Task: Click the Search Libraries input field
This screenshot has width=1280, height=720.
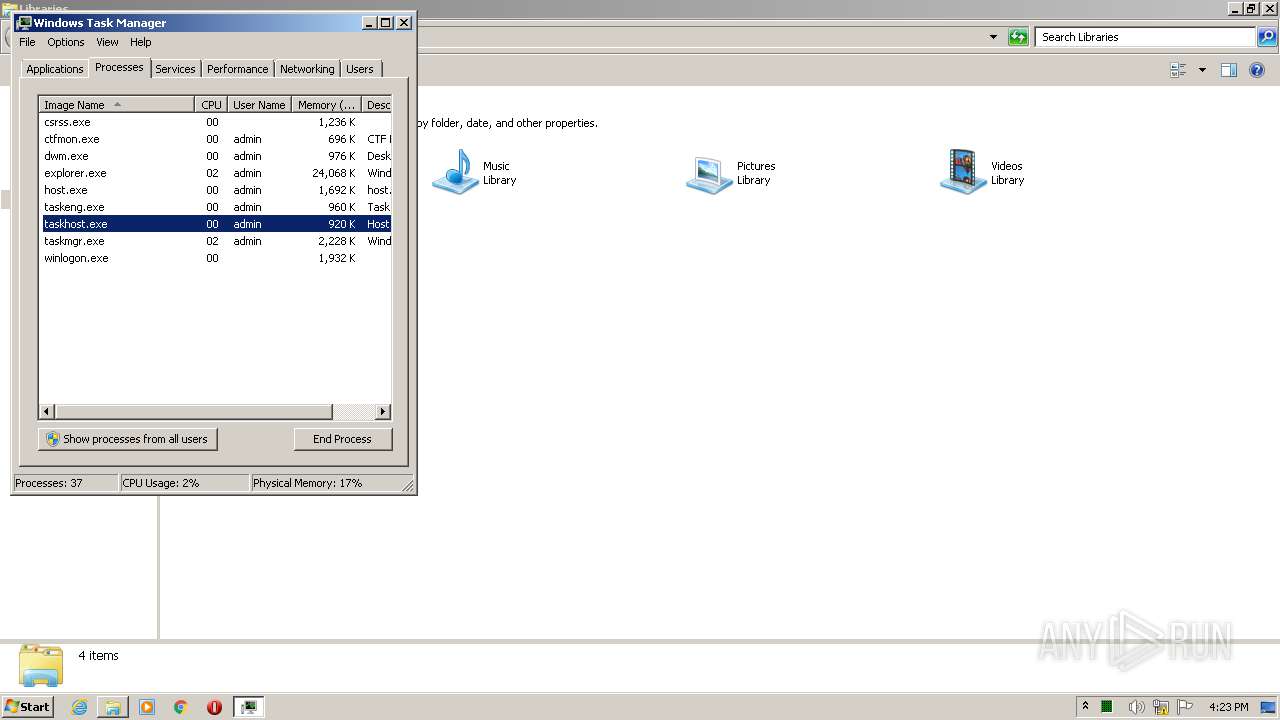Action: [x=1146, y=37]
